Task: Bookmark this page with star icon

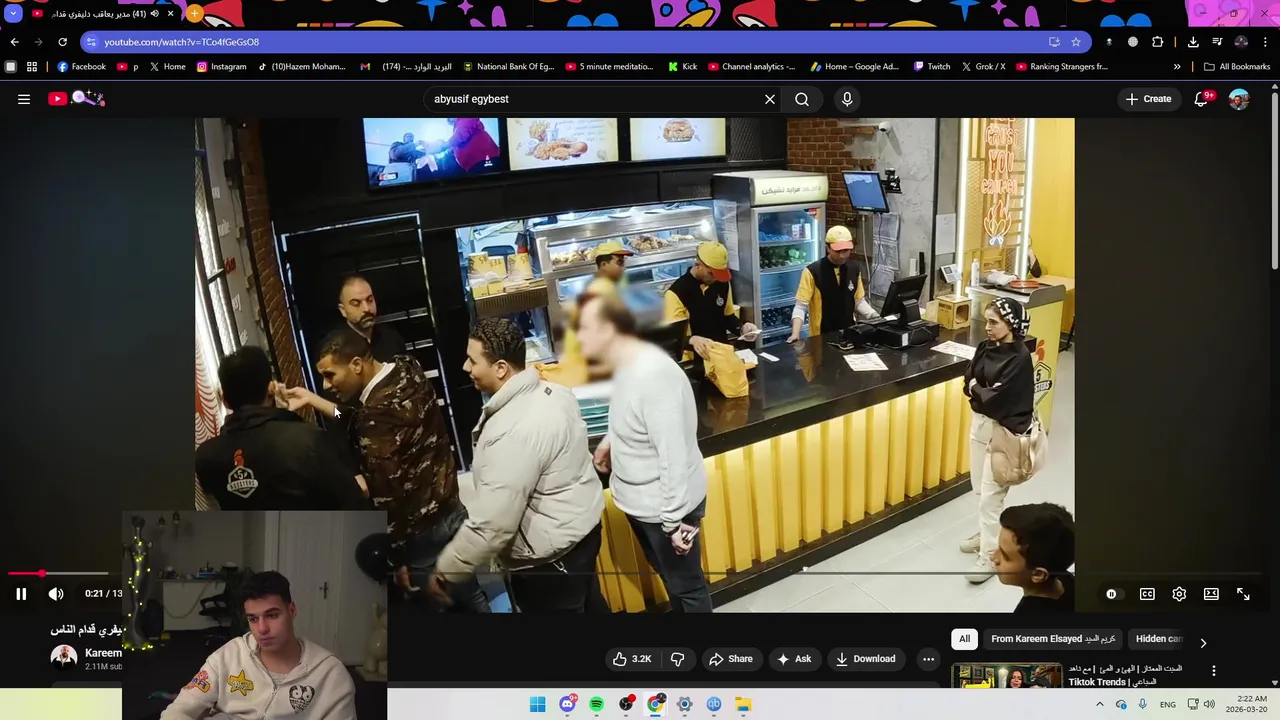Action: 1076,42
